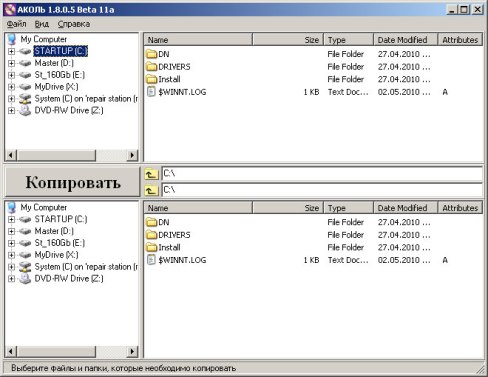488x377 pixels.
Task: Click the STARTUP (C:) drive icon in the upper tree
Action: (x=25, y=51)
